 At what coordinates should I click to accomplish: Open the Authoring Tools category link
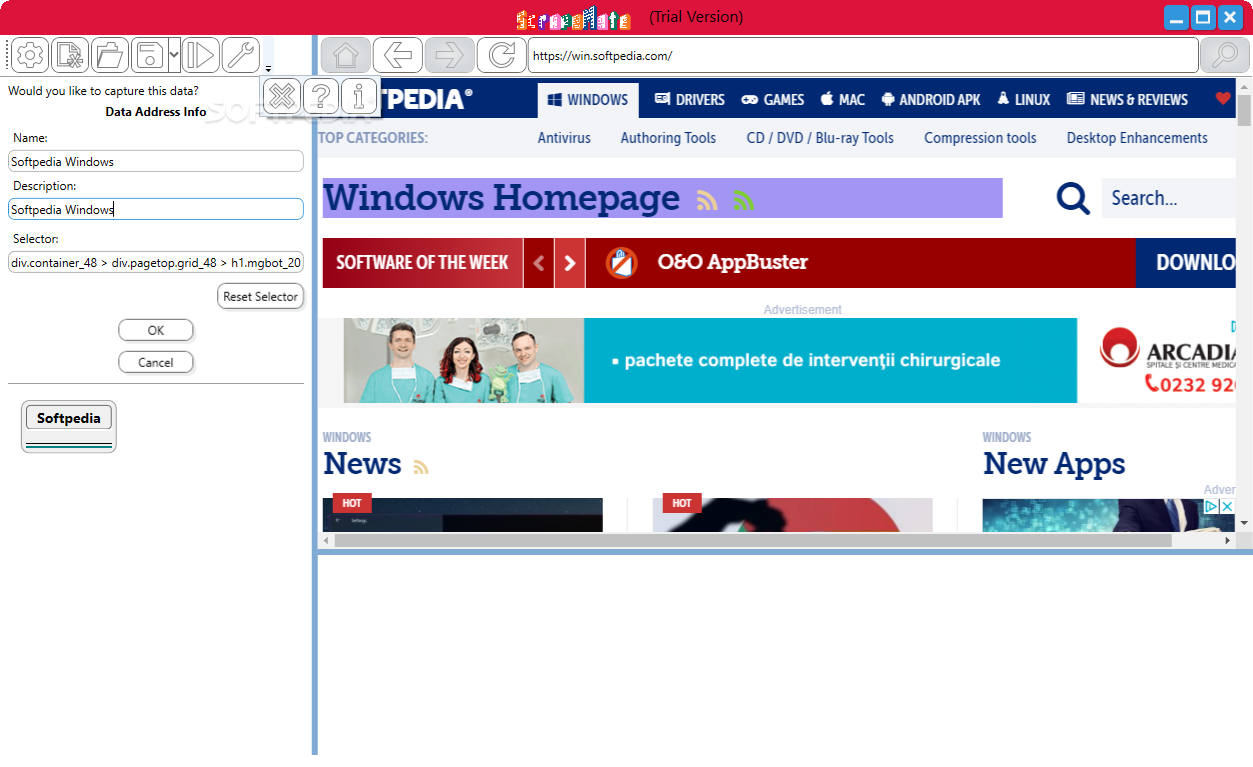coord(668,138)
